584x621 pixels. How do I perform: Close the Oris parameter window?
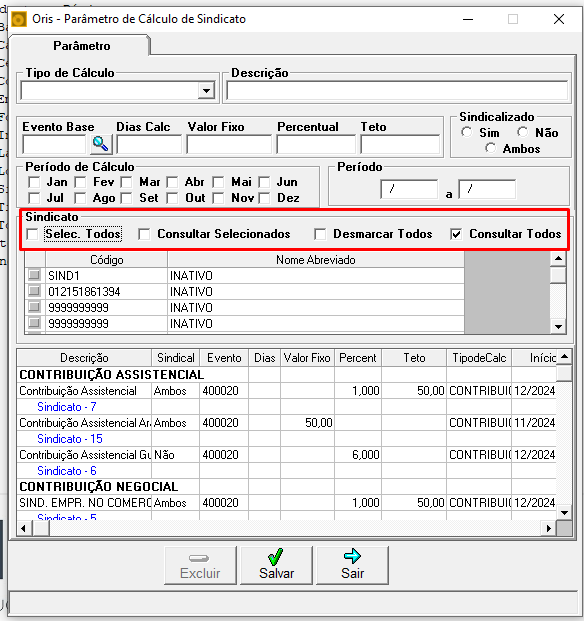(559, 19)
